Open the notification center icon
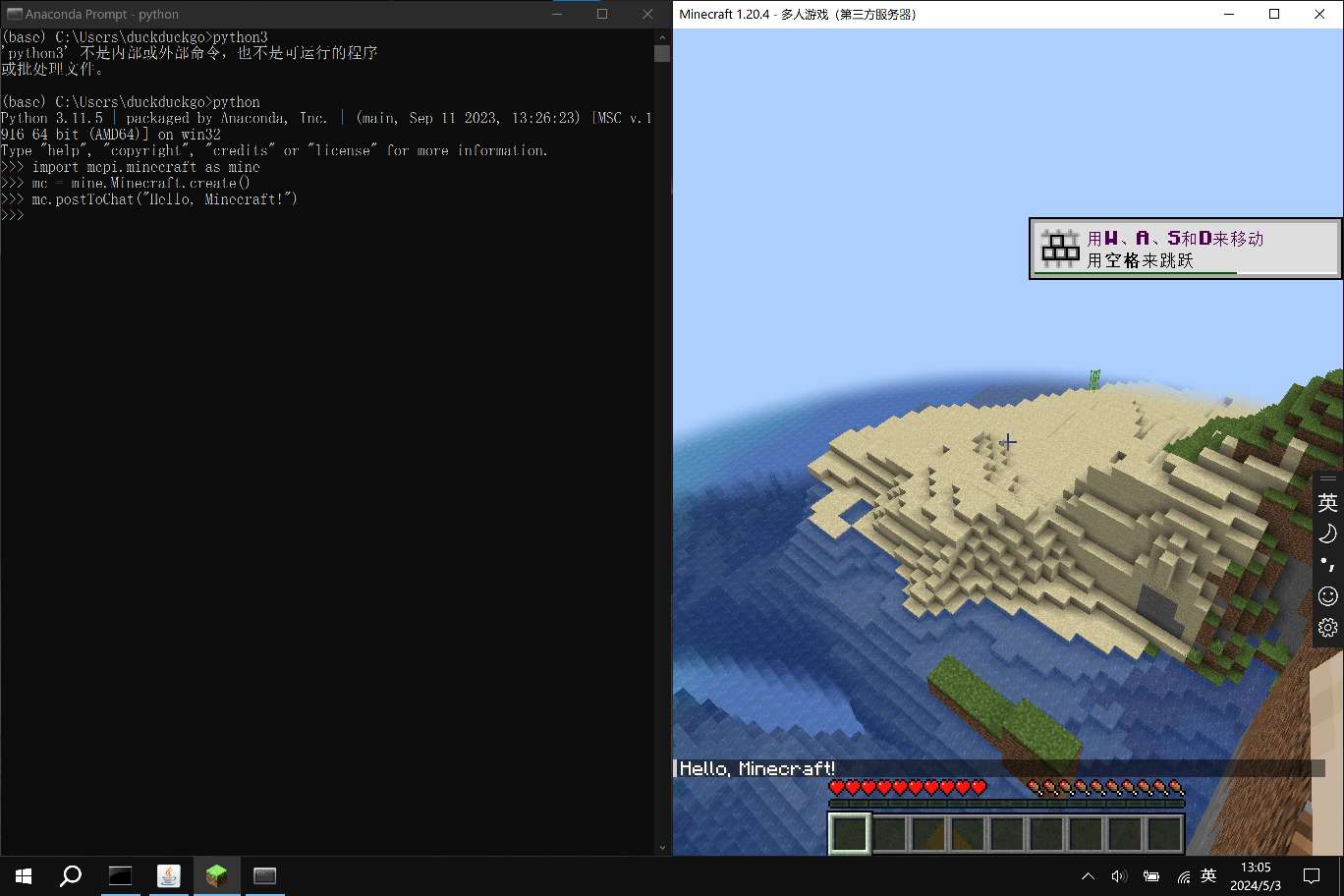This screenshot has width=1344, height=896. click(1312, 876)
